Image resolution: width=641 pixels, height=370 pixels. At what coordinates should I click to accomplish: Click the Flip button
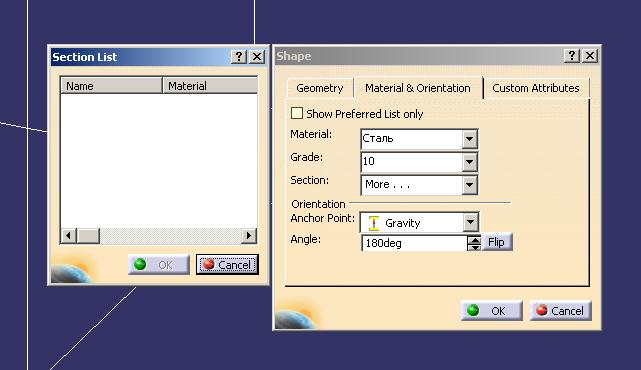[x=496, y=242]
